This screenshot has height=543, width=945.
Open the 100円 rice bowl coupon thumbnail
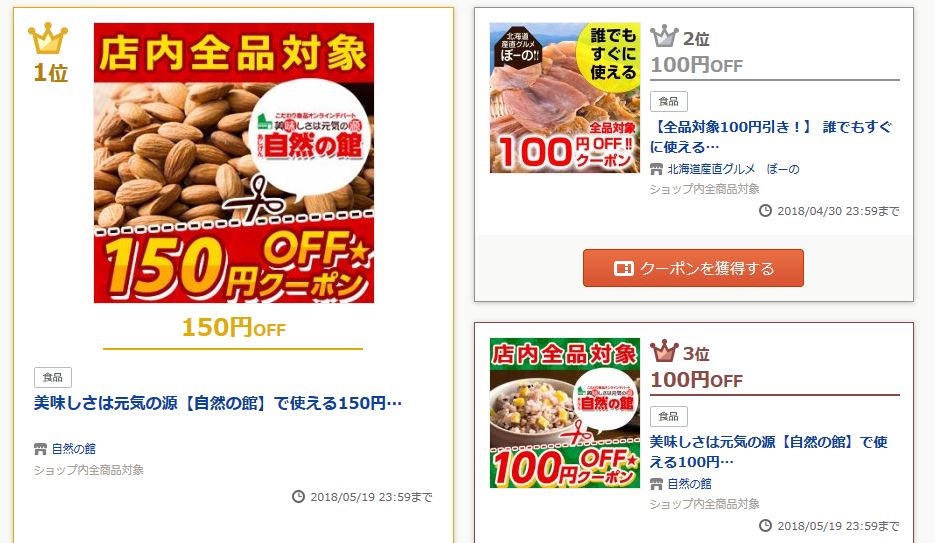click(565, 413)
